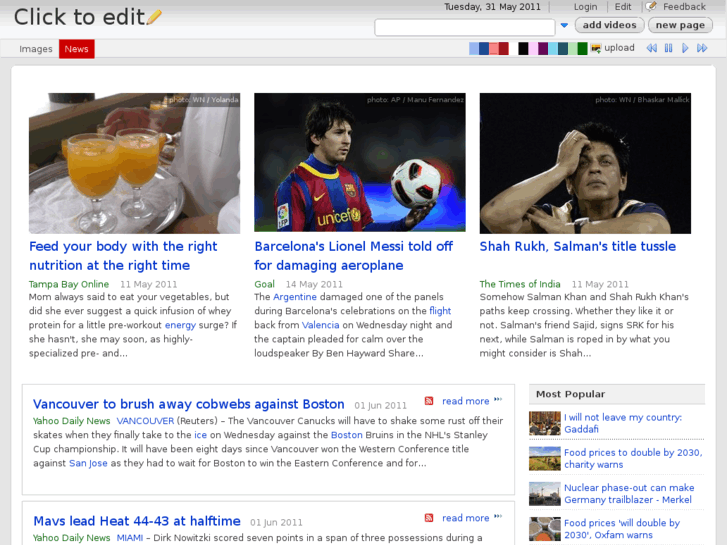This screenshot has width=727, height=545.
Task: Open 'I will not leave my country: Gaddafi'
Action: pos(623,423)
